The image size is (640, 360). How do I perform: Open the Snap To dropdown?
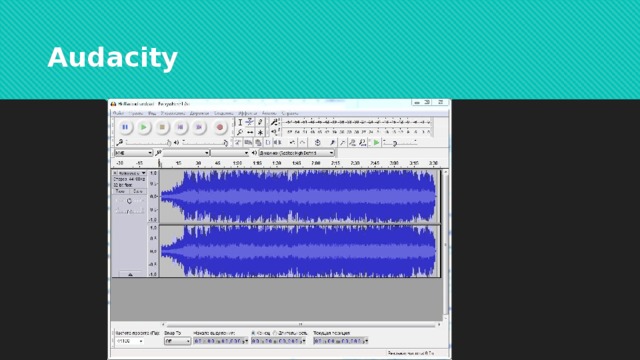click(178, 341)
